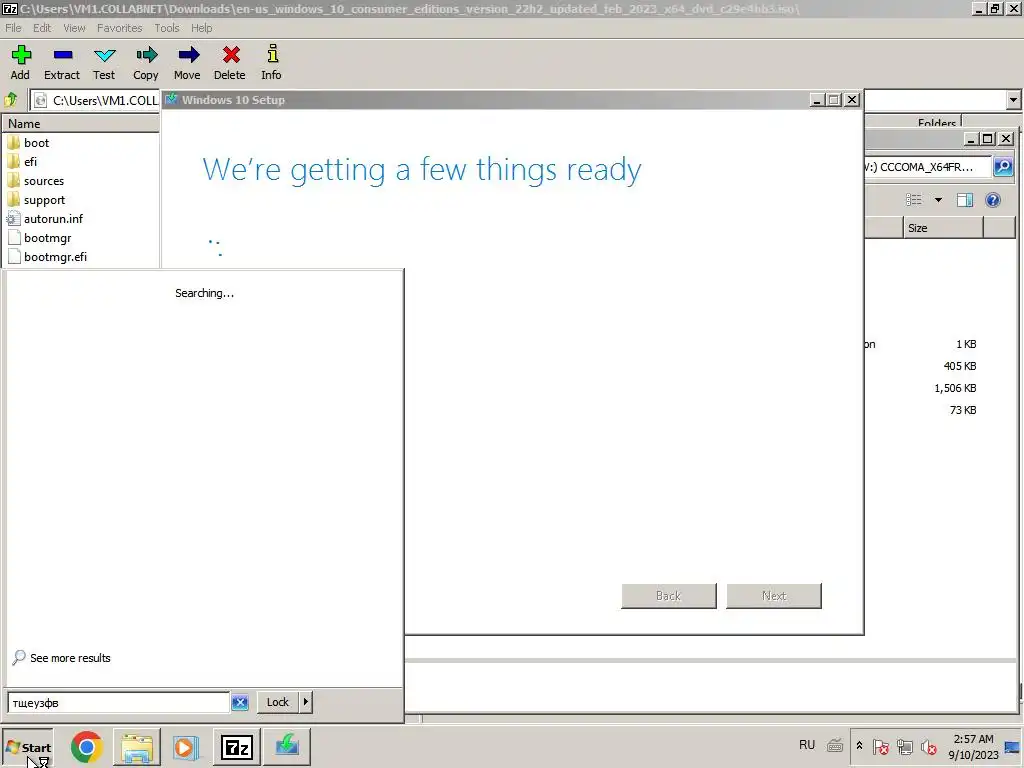Click the Start menu search box

click(119, 703)
